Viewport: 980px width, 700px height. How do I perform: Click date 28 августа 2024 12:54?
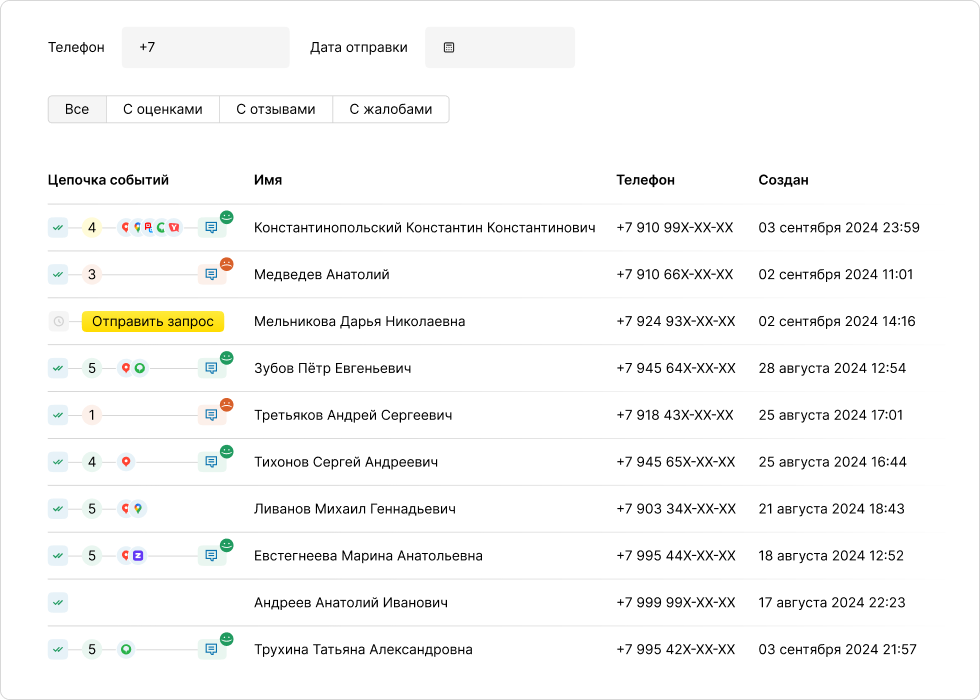pos(832,368)
